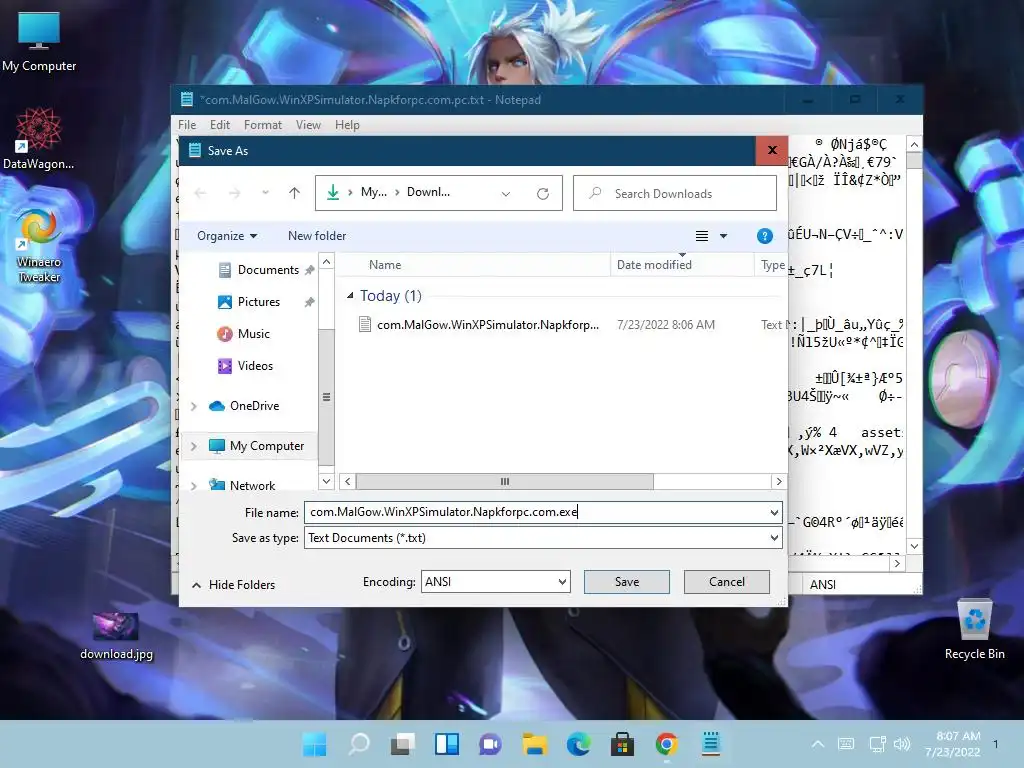
Task: Launch Google Chrome from taskbar
Action: (666, 744)
